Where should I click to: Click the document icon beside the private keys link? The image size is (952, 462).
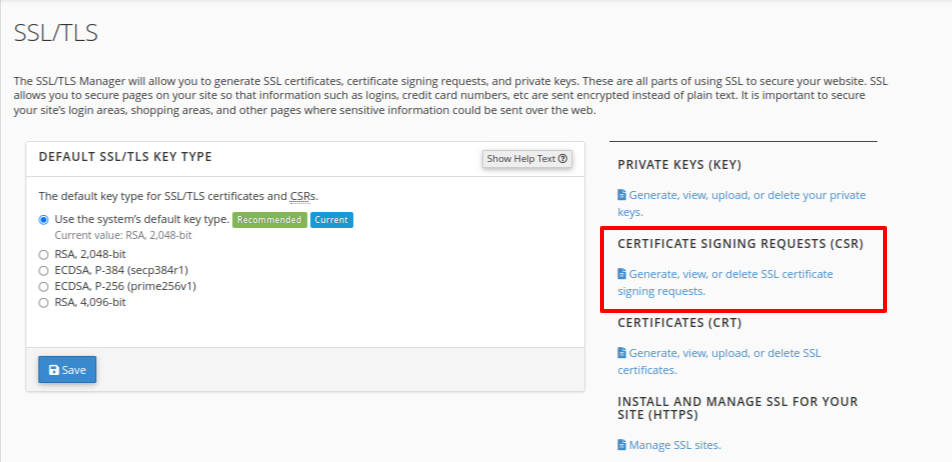pyautogui.click(x=622, y=195)
